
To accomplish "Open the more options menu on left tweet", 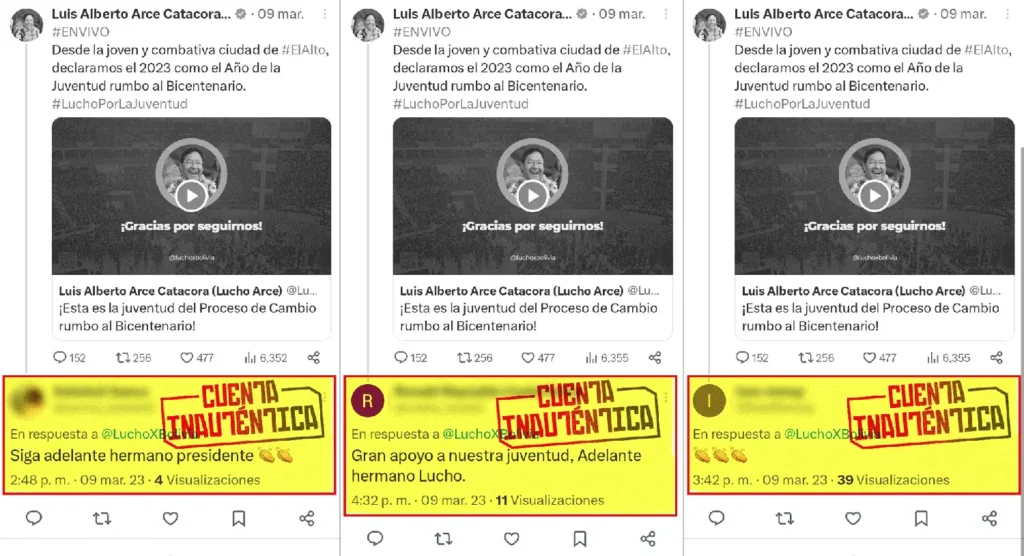I will pyautogui.click(x=325, y=14).
